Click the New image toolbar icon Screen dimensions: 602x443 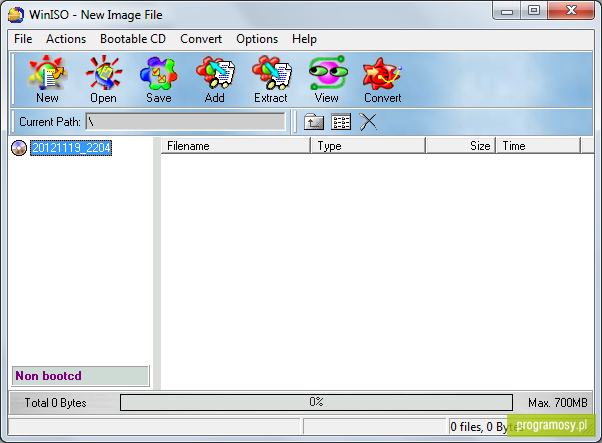point(47,79)
